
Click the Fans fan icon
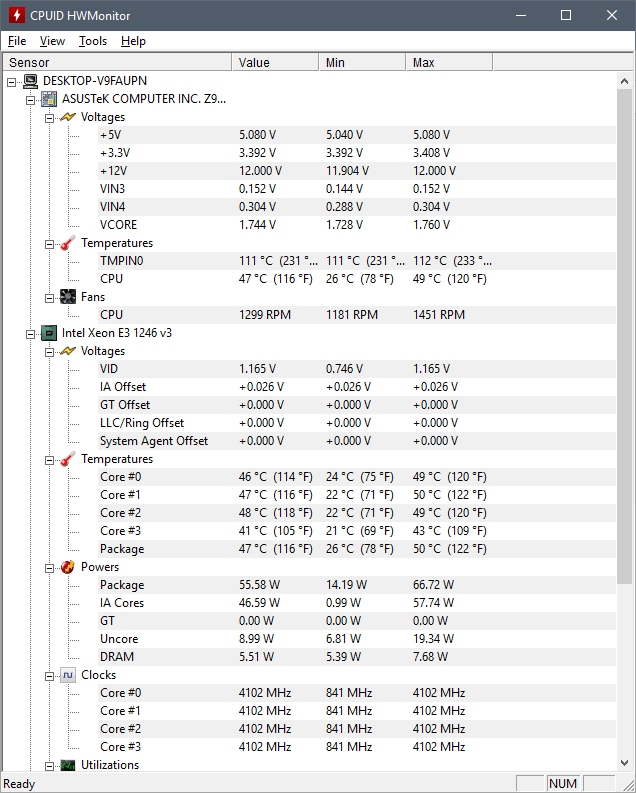(68, 297)
